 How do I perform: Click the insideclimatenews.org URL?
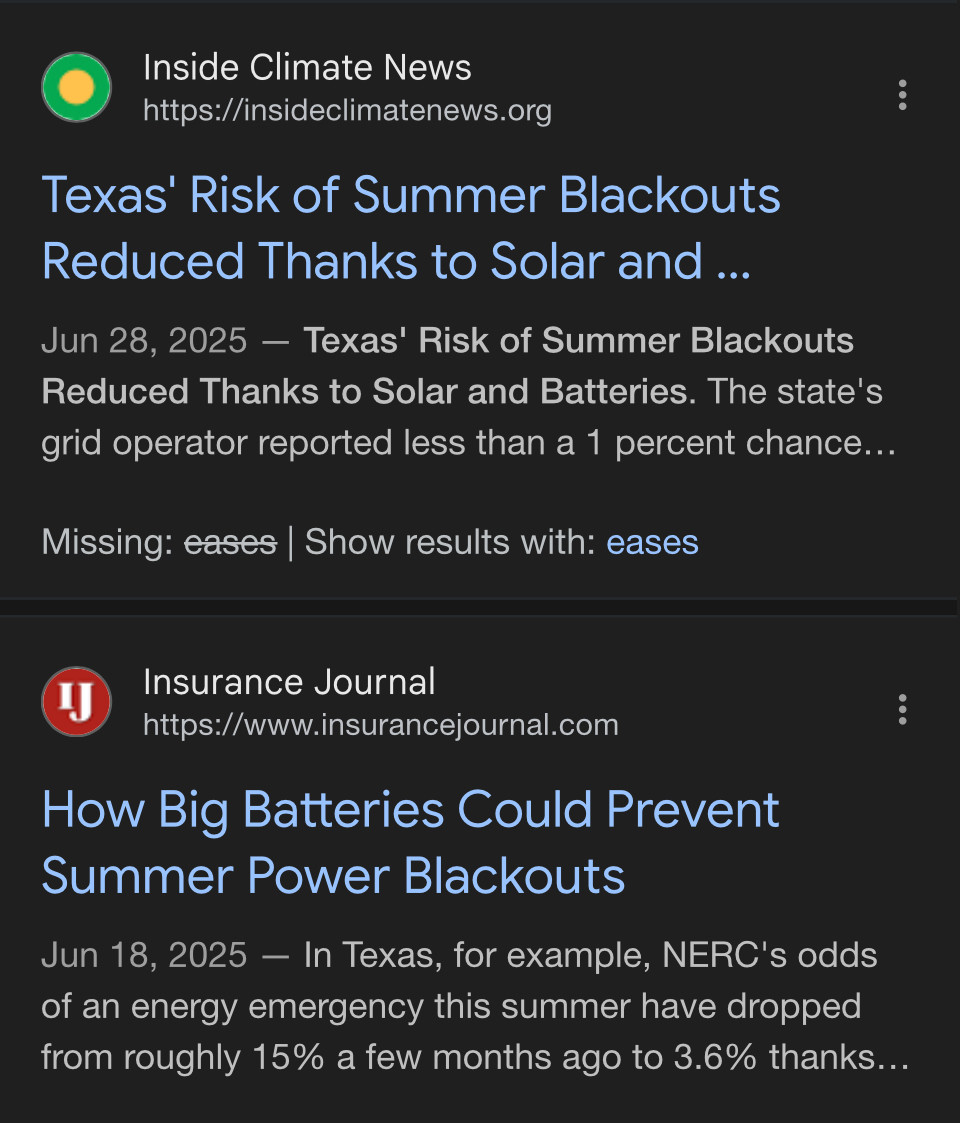[347, 111]
